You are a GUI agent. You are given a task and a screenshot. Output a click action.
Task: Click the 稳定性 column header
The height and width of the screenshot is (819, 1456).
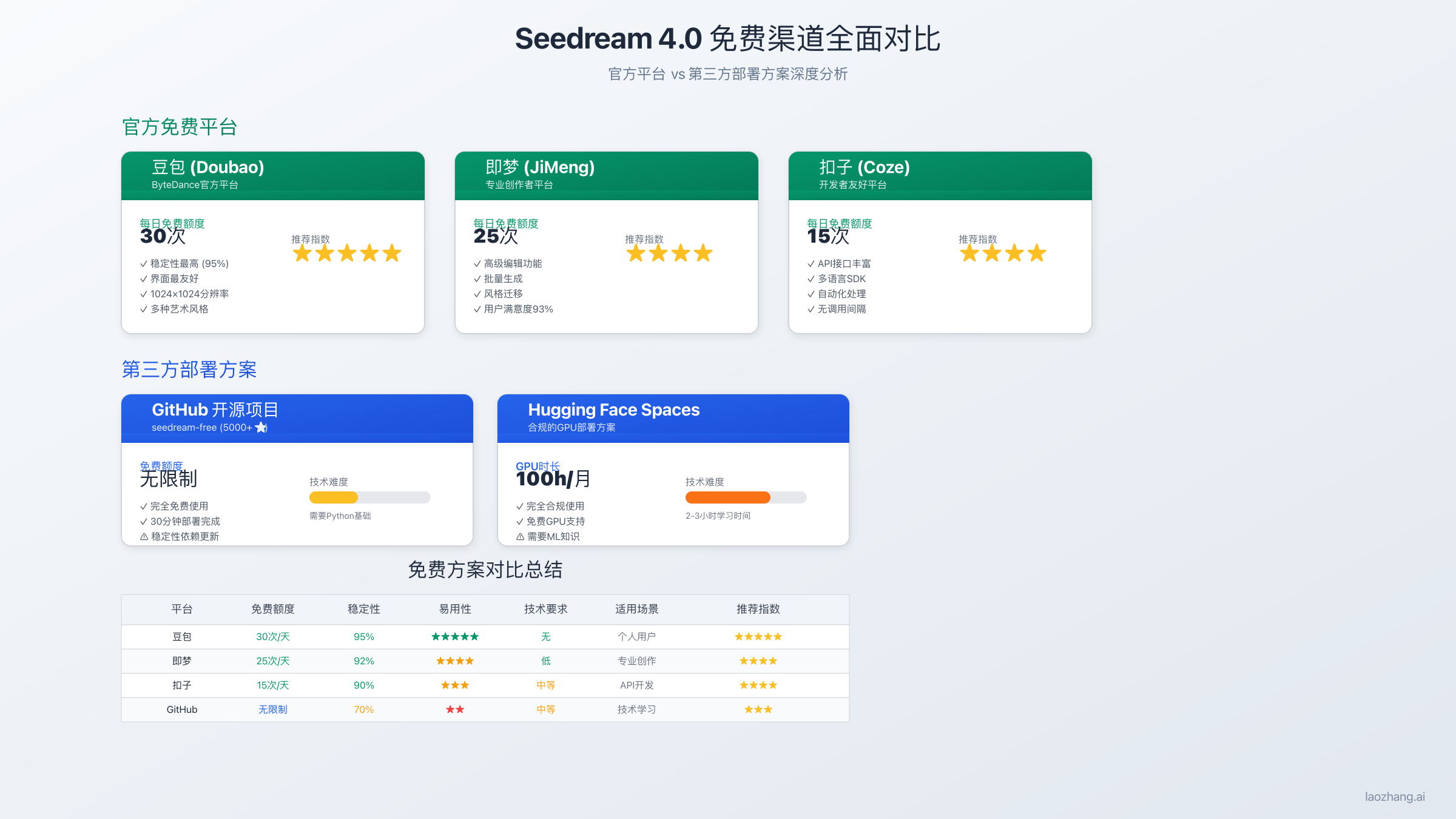364,609
